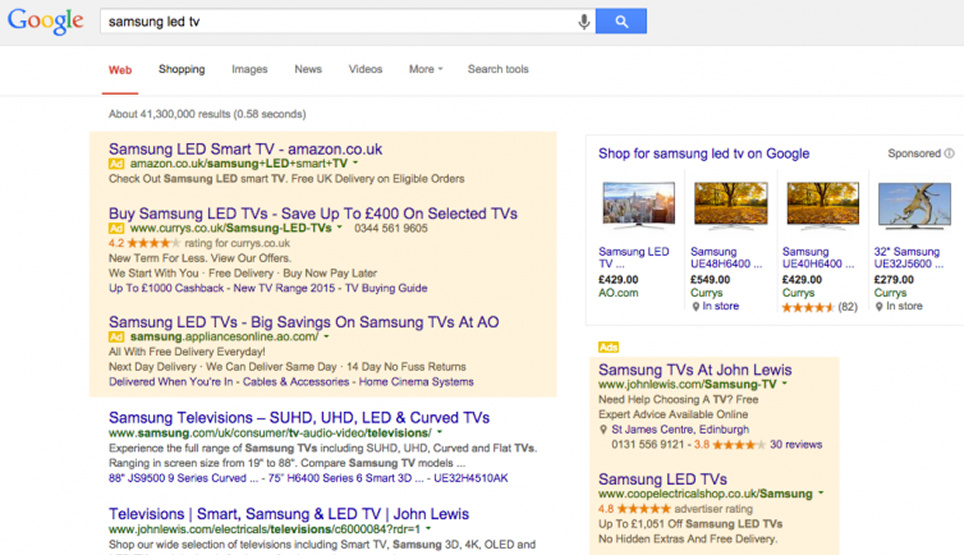Open Samsung Televisions SUHD UHD result

299,418
